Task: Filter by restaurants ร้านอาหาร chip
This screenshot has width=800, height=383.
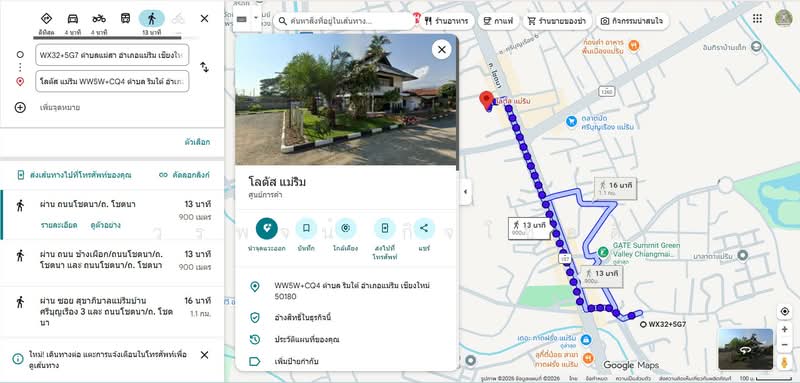Action: (x=447, y=21)
